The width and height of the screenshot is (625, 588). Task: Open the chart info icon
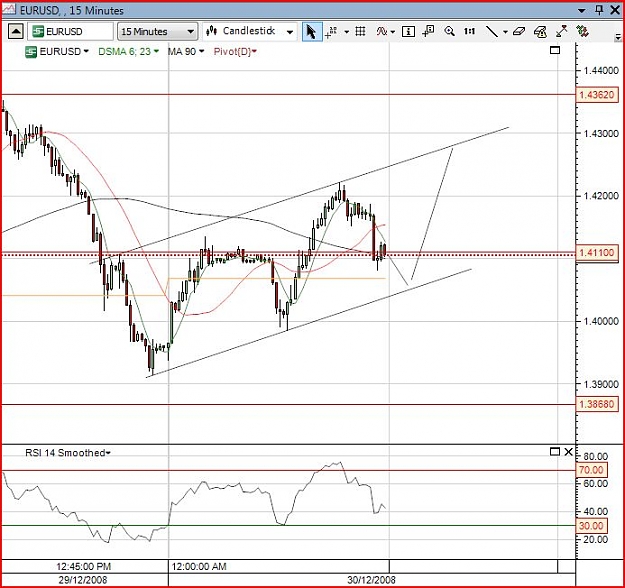[408, 31]
